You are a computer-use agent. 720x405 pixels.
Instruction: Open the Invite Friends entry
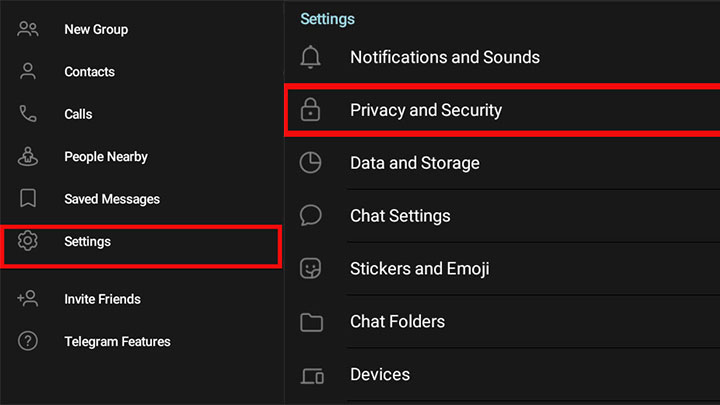tap(102, 299)
